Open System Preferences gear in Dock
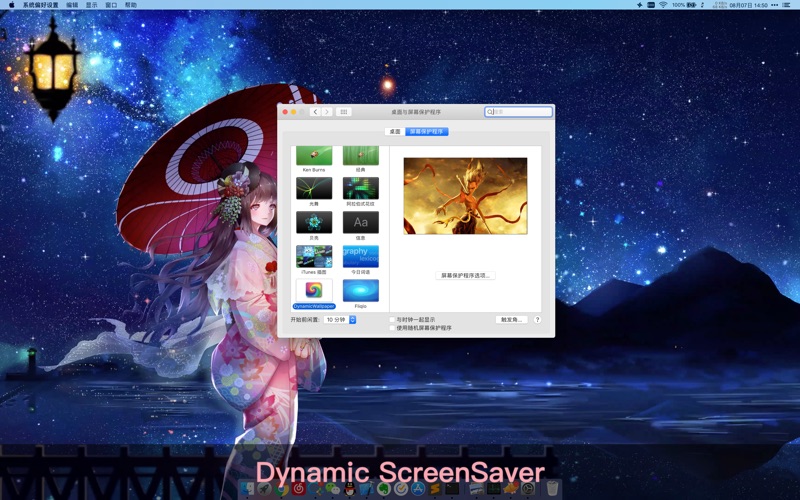 point(528,489)
